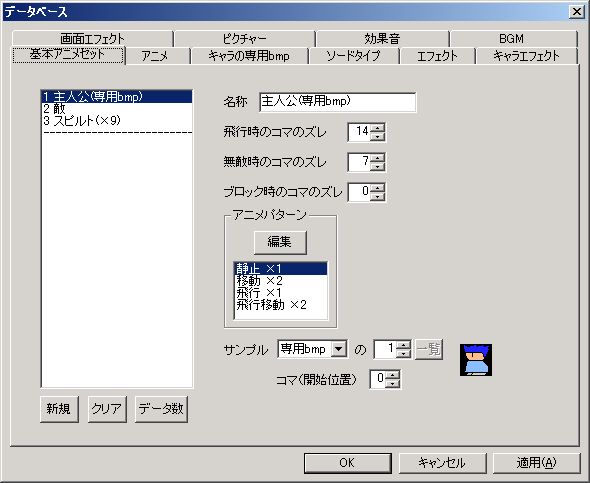The image size is (590, 483).
Task: Open the BGM tab
Action: (x=512, y=38)
